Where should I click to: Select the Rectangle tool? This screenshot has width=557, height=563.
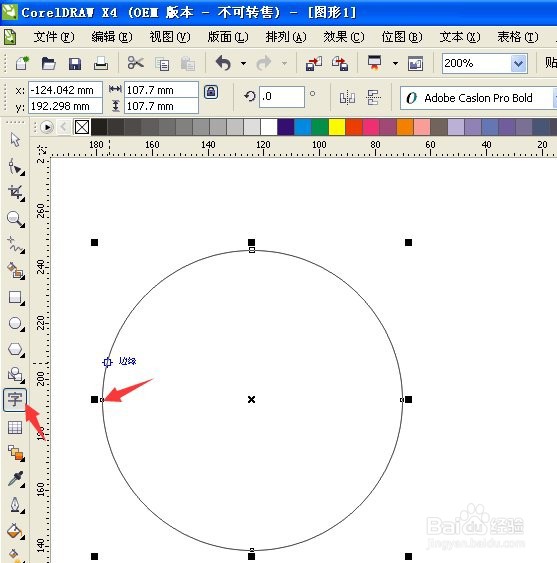point(16,298)
